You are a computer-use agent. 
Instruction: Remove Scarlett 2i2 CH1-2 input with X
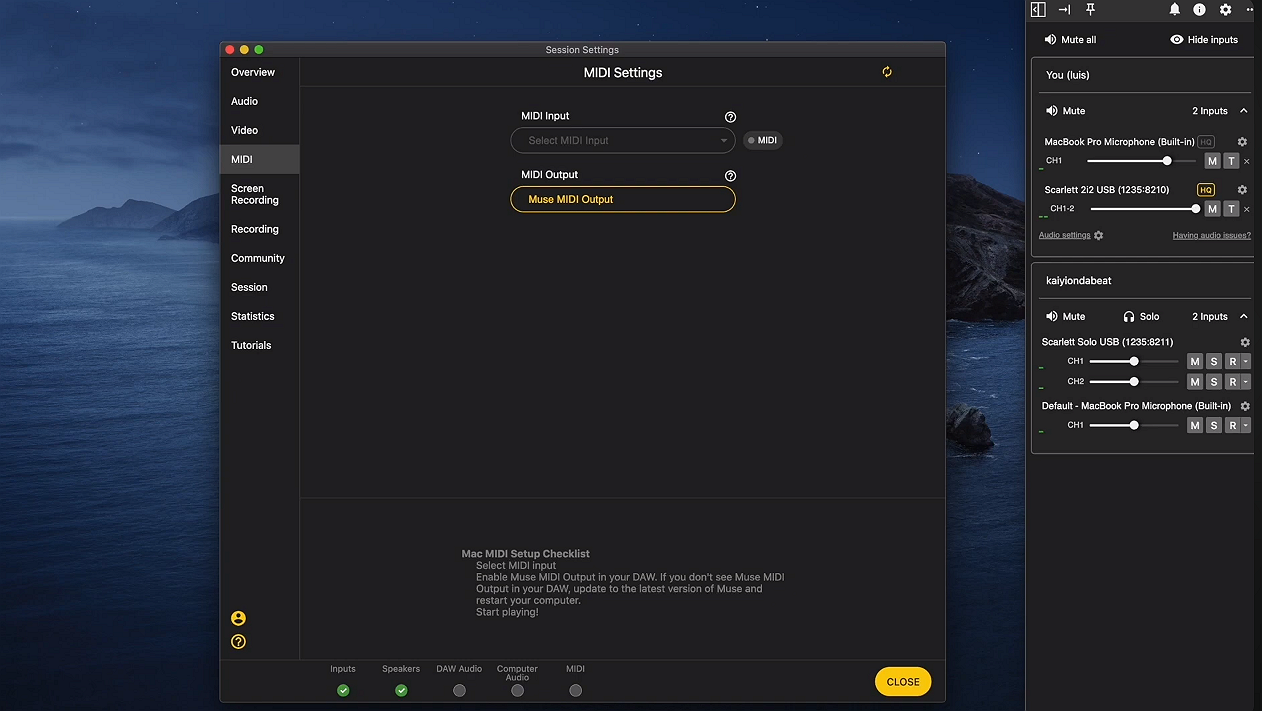1247,209
